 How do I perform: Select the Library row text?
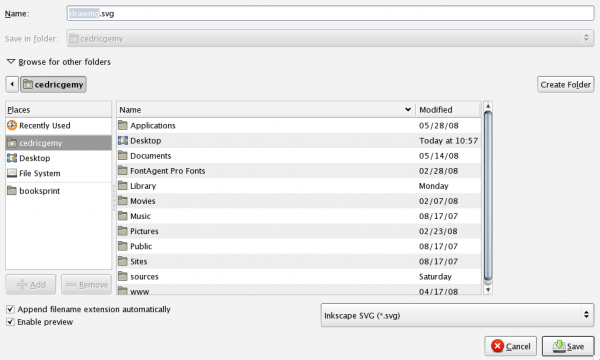tap(143, 186)
